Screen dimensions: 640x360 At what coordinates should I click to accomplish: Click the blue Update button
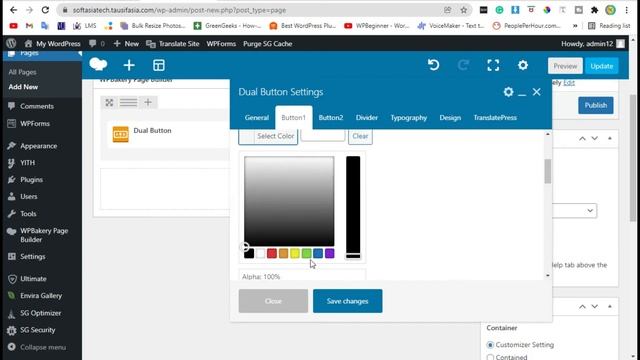tap(601, 66)
